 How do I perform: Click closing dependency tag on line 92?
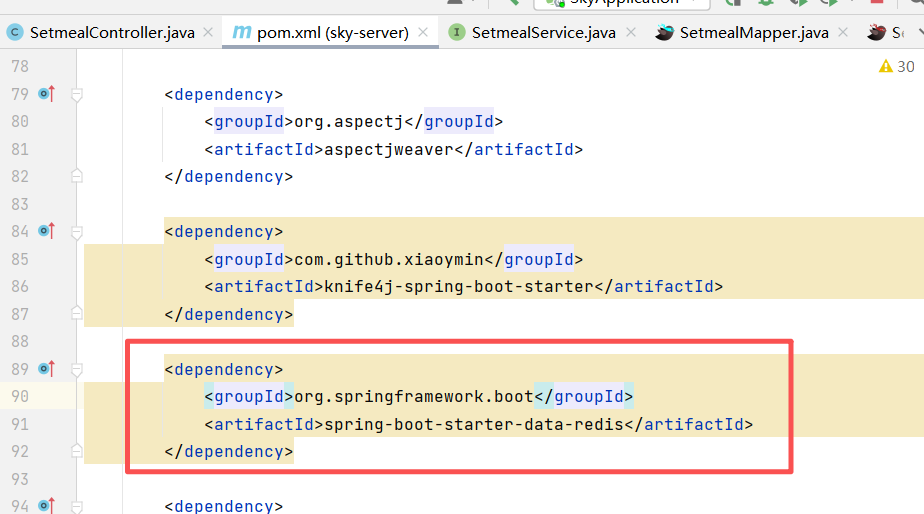point(229,452)
